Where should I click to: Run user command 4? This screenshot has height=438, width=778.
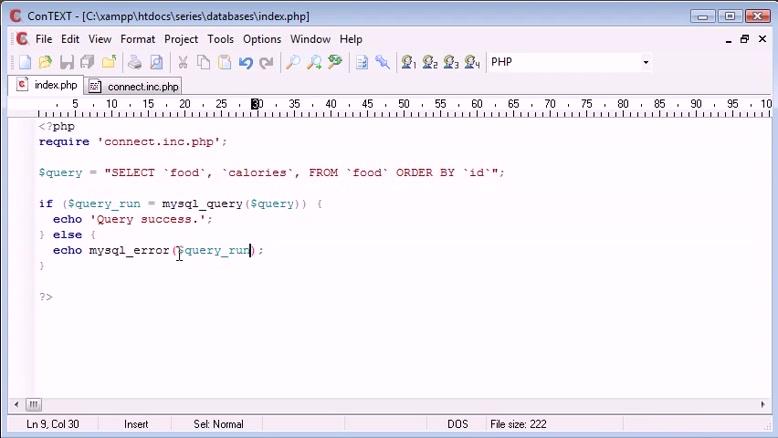coord(472,63)
